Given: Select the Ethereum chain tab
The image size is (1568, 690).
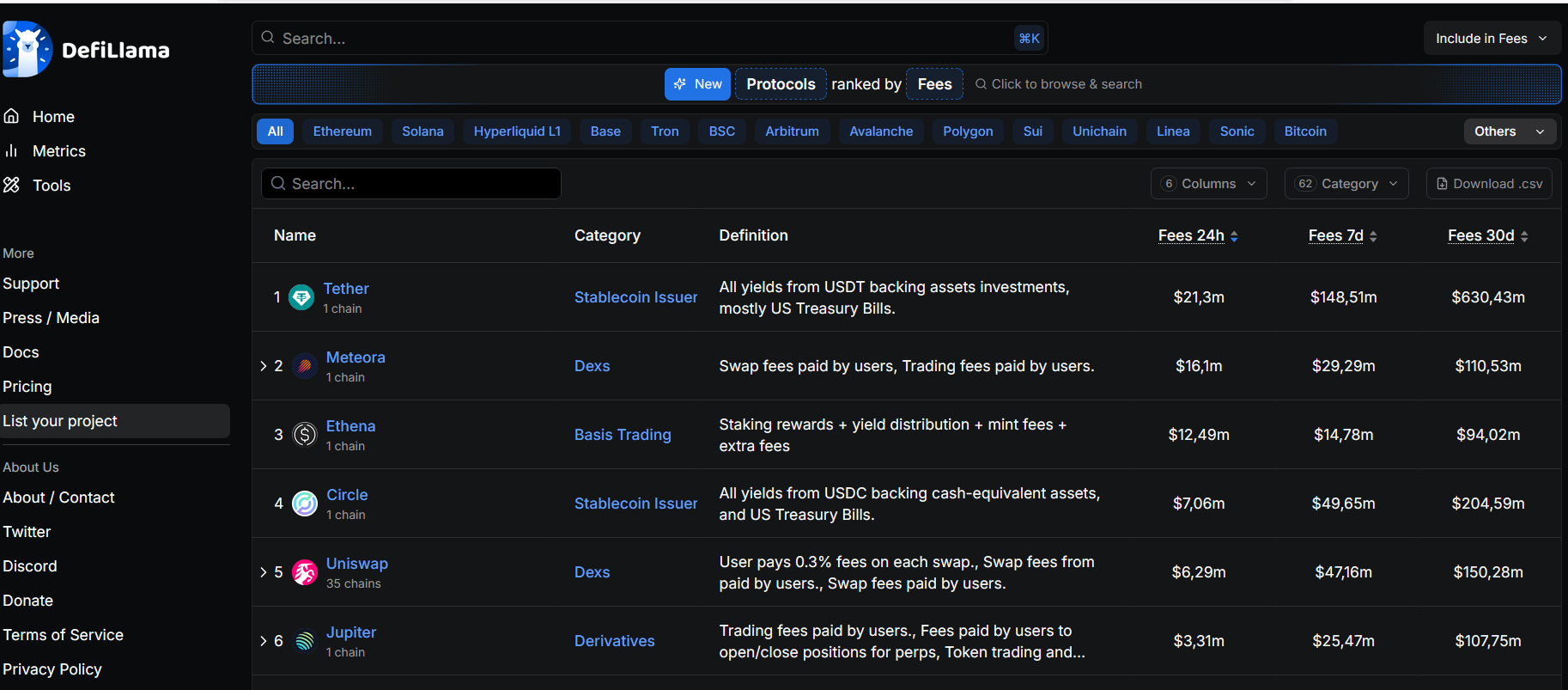Looking at the screenshot, I should [x=342, y=131].
